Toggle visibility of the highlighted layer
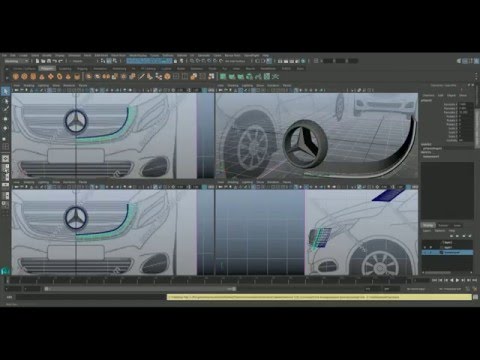 coord(424,253)
